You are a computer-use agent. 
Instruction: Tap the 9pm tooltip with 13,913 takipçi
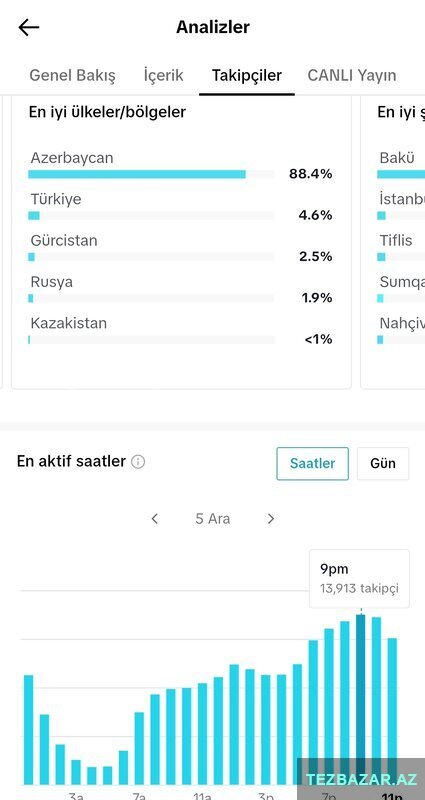click(x=360, y=579)
